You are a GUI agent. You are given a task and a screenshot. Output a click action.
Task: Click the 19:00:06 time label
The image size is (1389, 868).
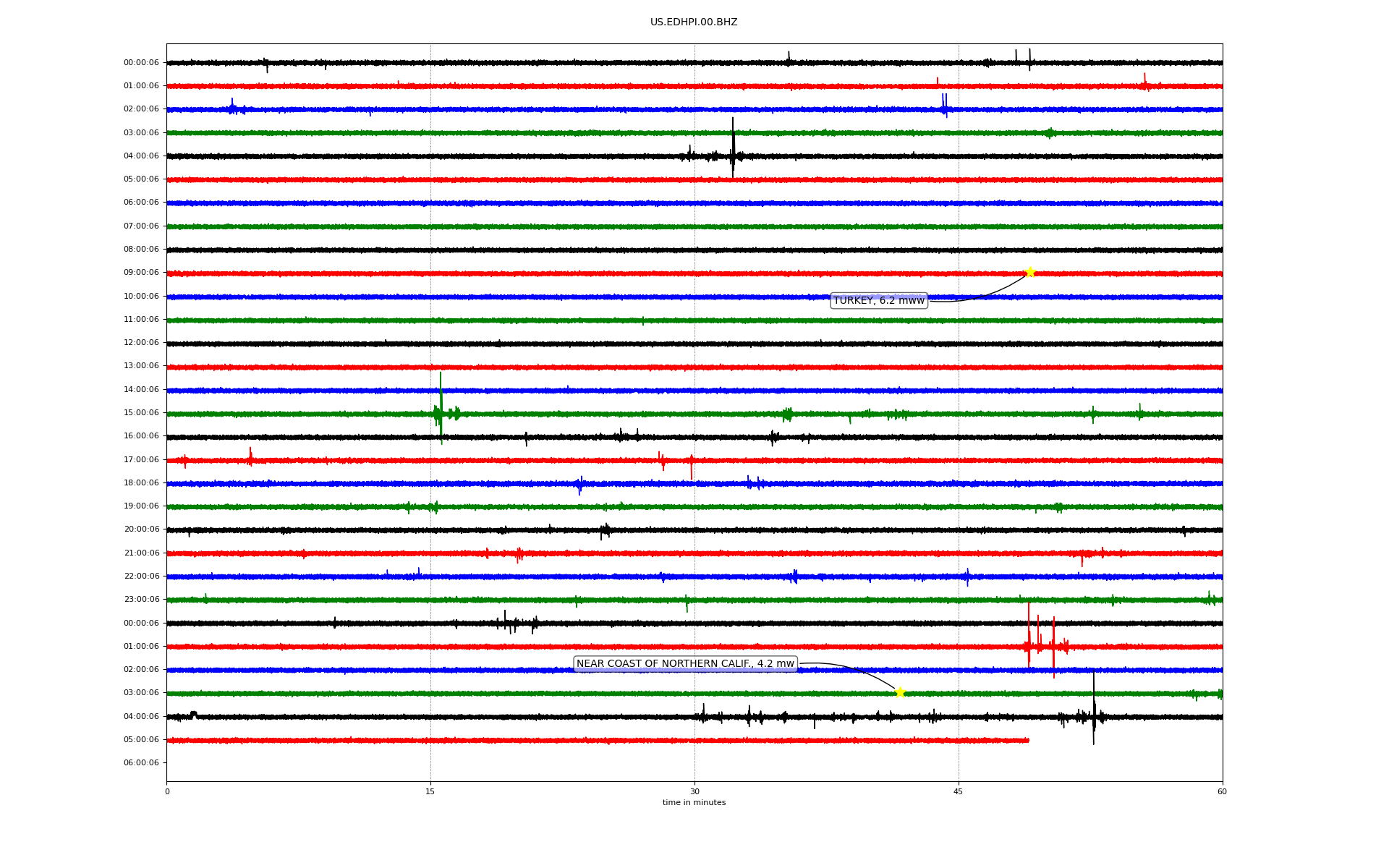click(141, 506)
